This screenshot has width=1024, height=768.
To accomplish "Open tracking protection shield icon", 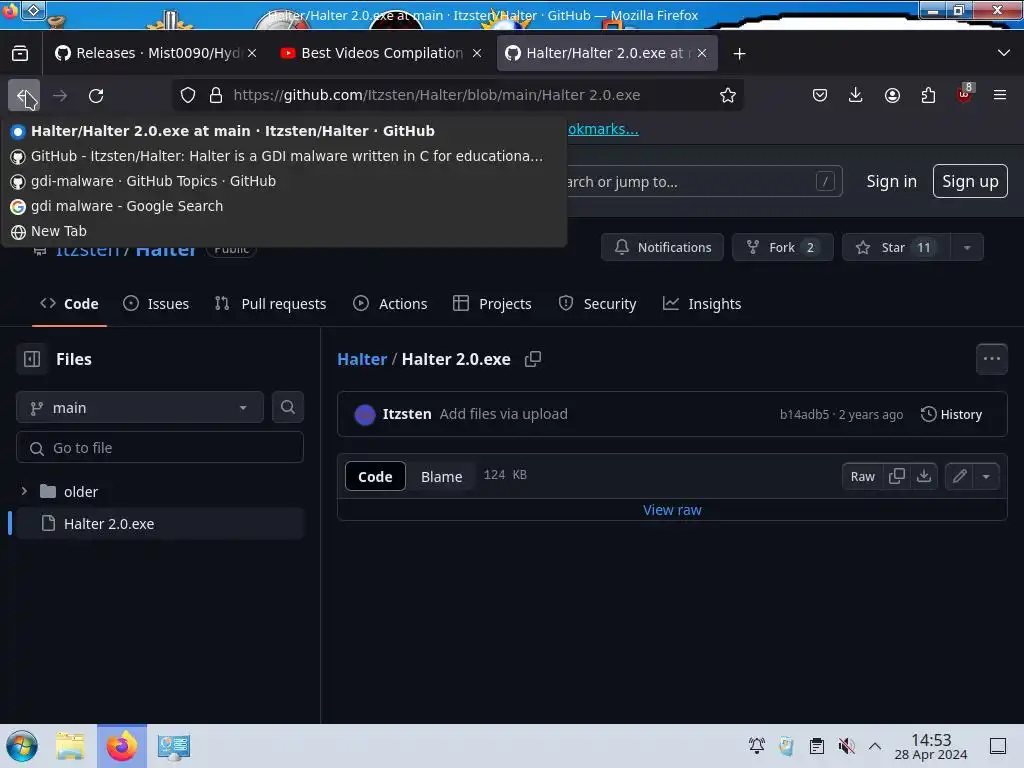I will (188, 95).
